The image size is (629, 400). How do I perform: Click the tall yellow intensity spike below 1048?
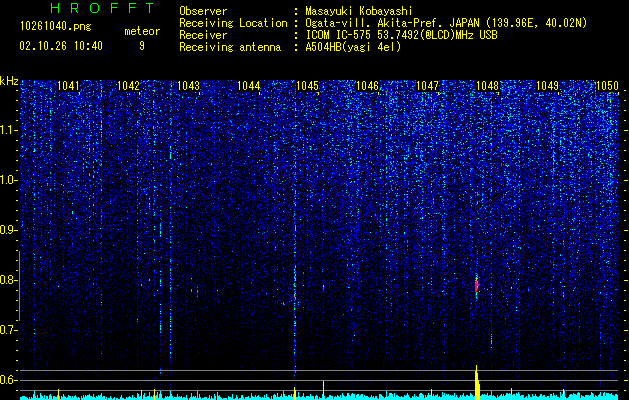(477, 382)
